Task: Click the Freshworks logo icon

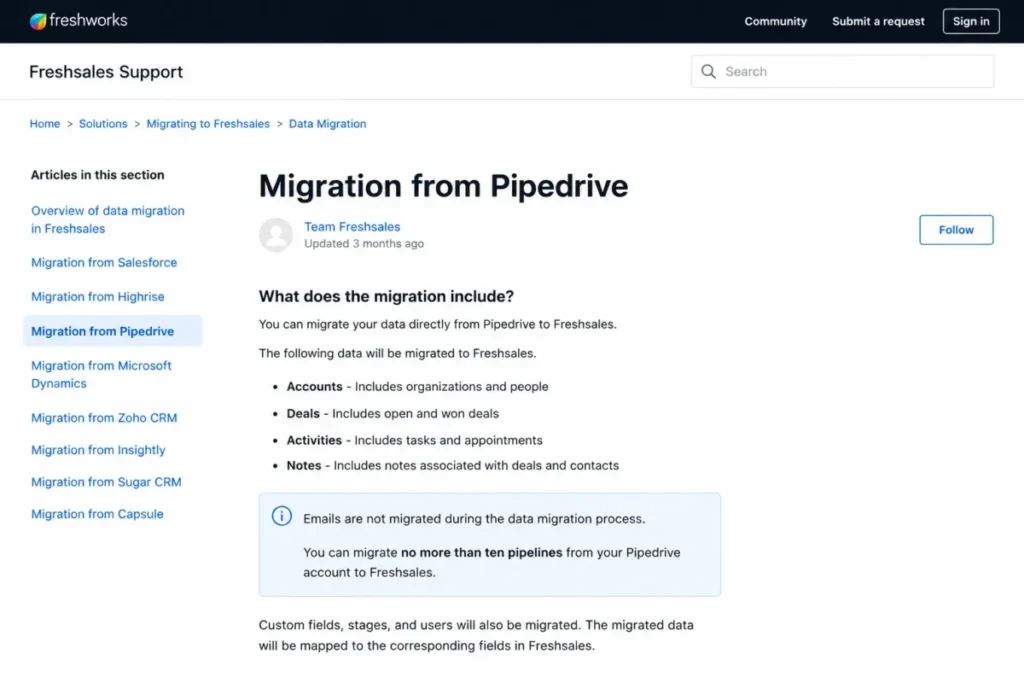Action: click(38, 21)
